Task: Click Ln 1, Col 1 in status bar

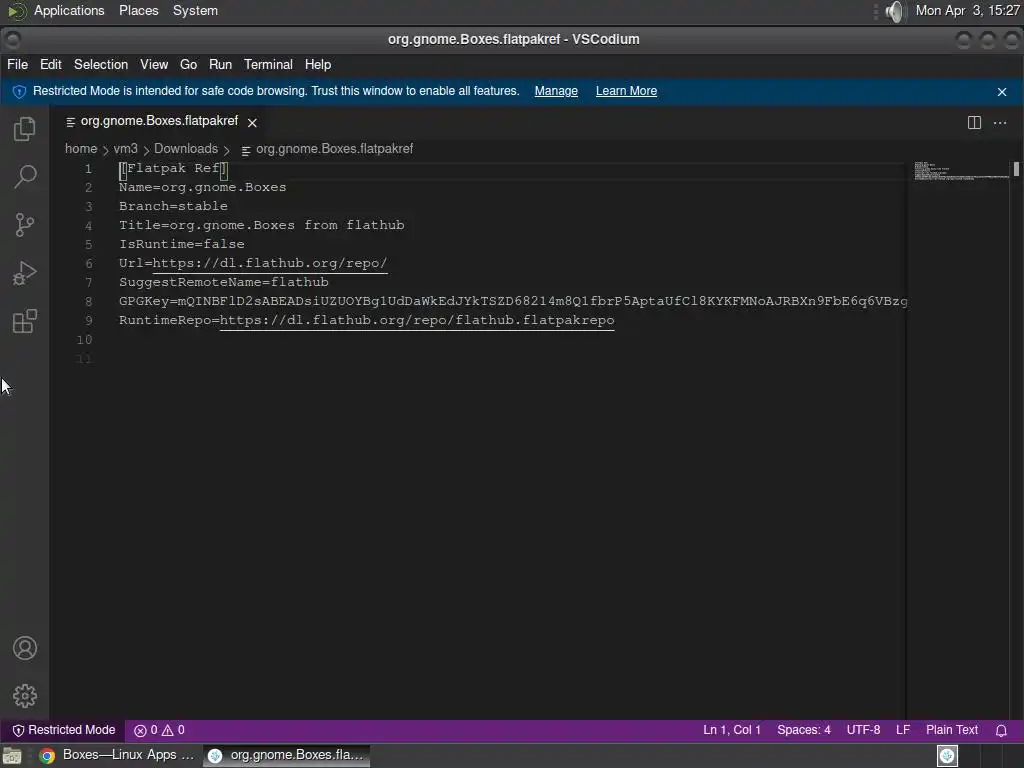Action: 731,730
